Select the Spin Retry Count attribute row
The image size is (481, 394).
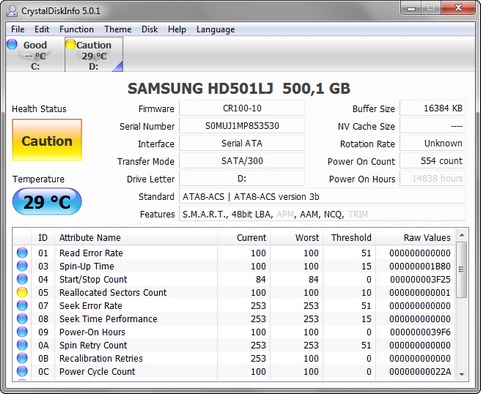pos(234,345)
